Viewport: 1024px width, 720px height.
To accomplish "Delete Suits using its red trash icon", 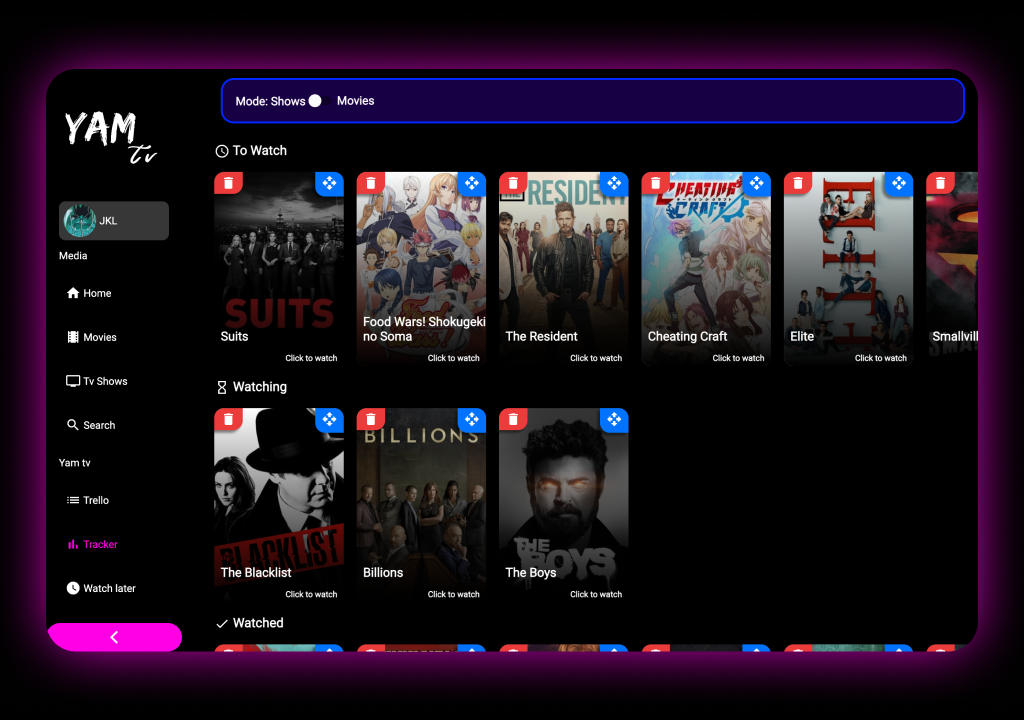I will (x=229, y=183).
